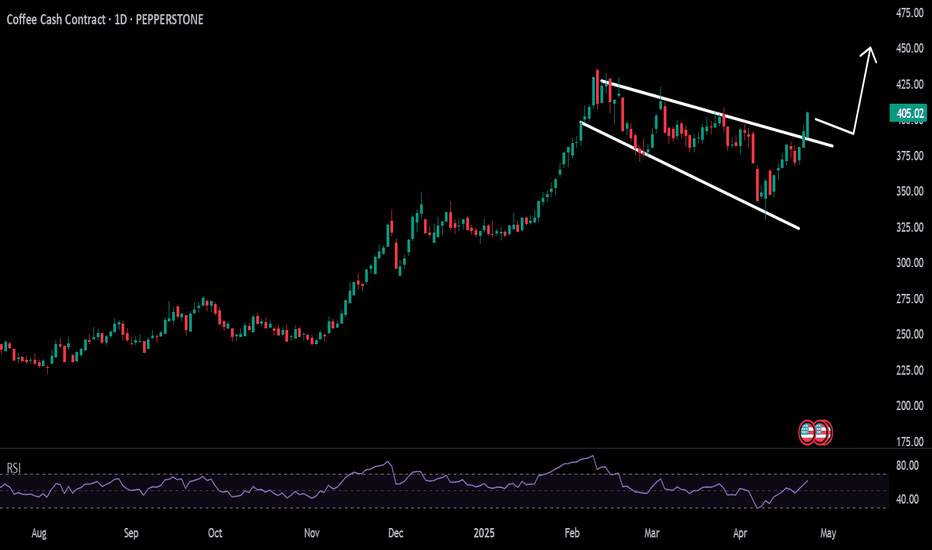
Task: Click the Sep label on time axis
Action: pos(131,533)
